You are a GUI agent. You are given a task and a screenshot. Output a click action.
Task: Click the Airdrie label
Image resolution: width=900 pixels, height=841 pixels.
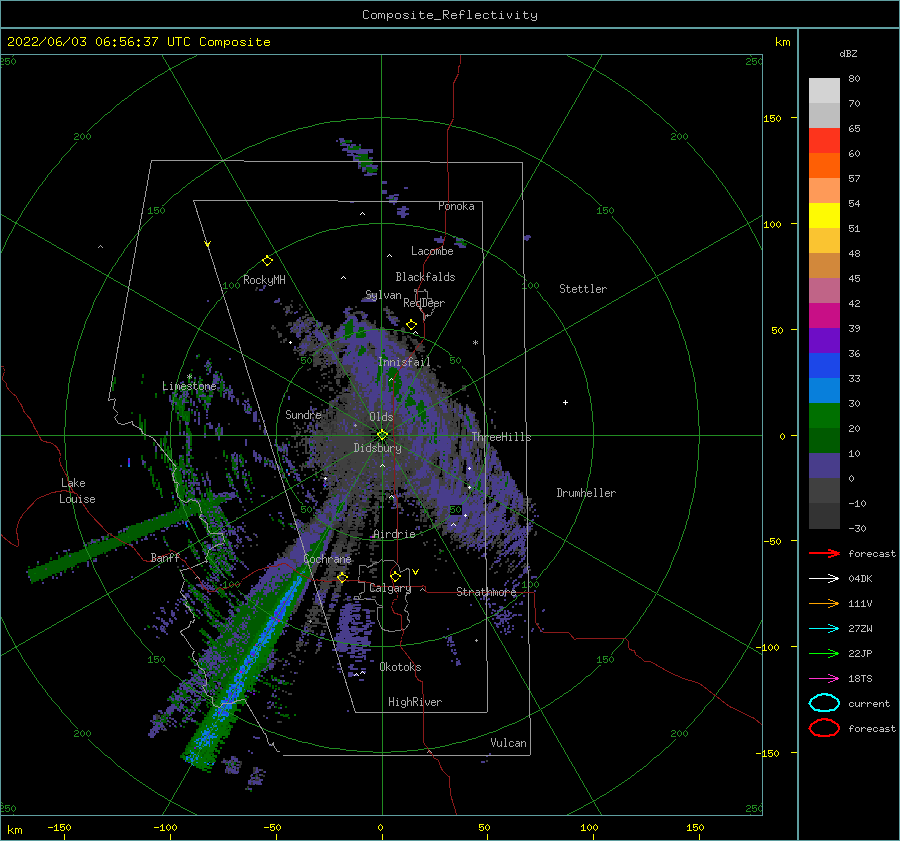394,534
